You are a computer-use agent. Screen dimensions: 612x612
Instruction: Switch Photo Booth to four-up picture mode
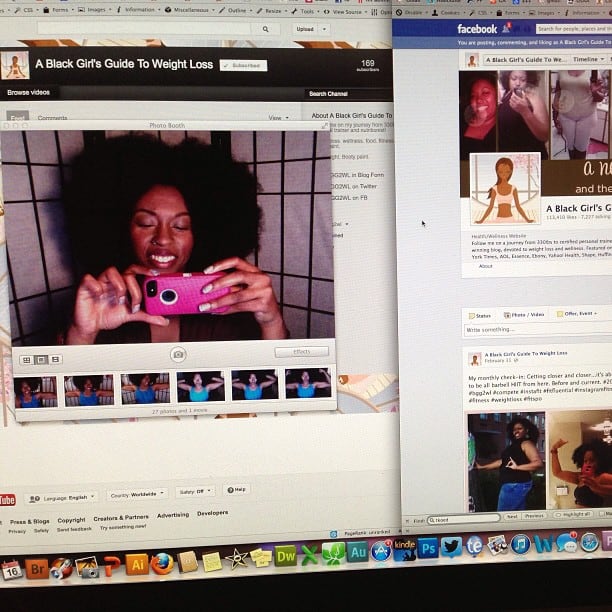pyautogui.click(x=27, y=359)
